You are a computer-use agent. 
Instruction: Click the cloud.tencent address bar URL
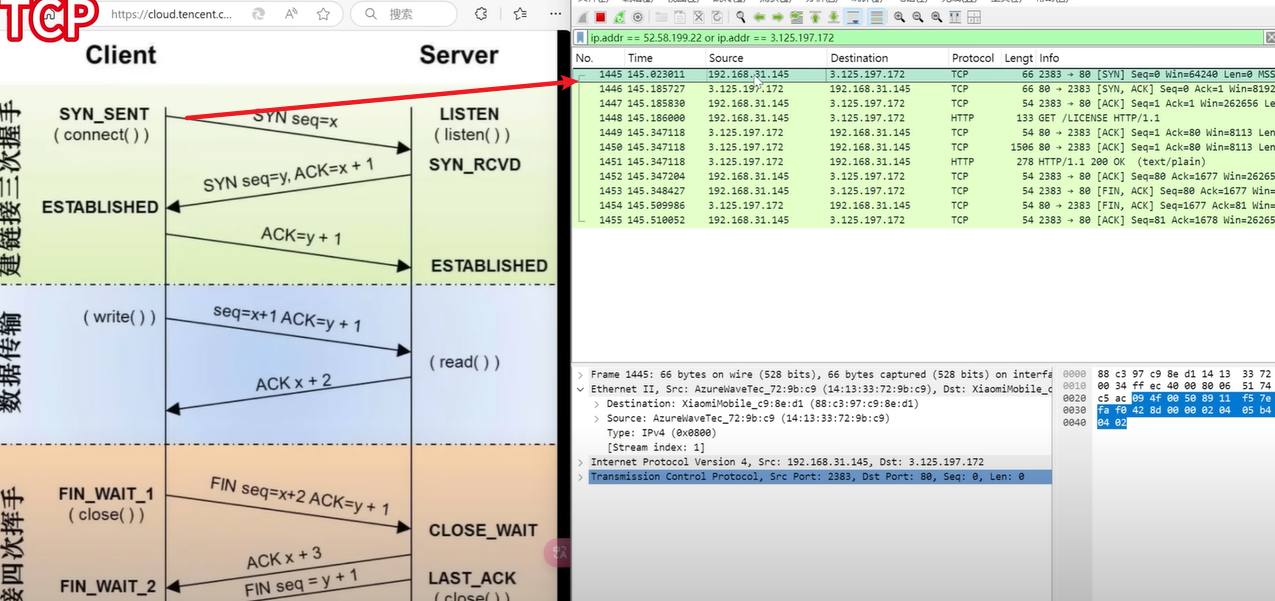(171, 14)
